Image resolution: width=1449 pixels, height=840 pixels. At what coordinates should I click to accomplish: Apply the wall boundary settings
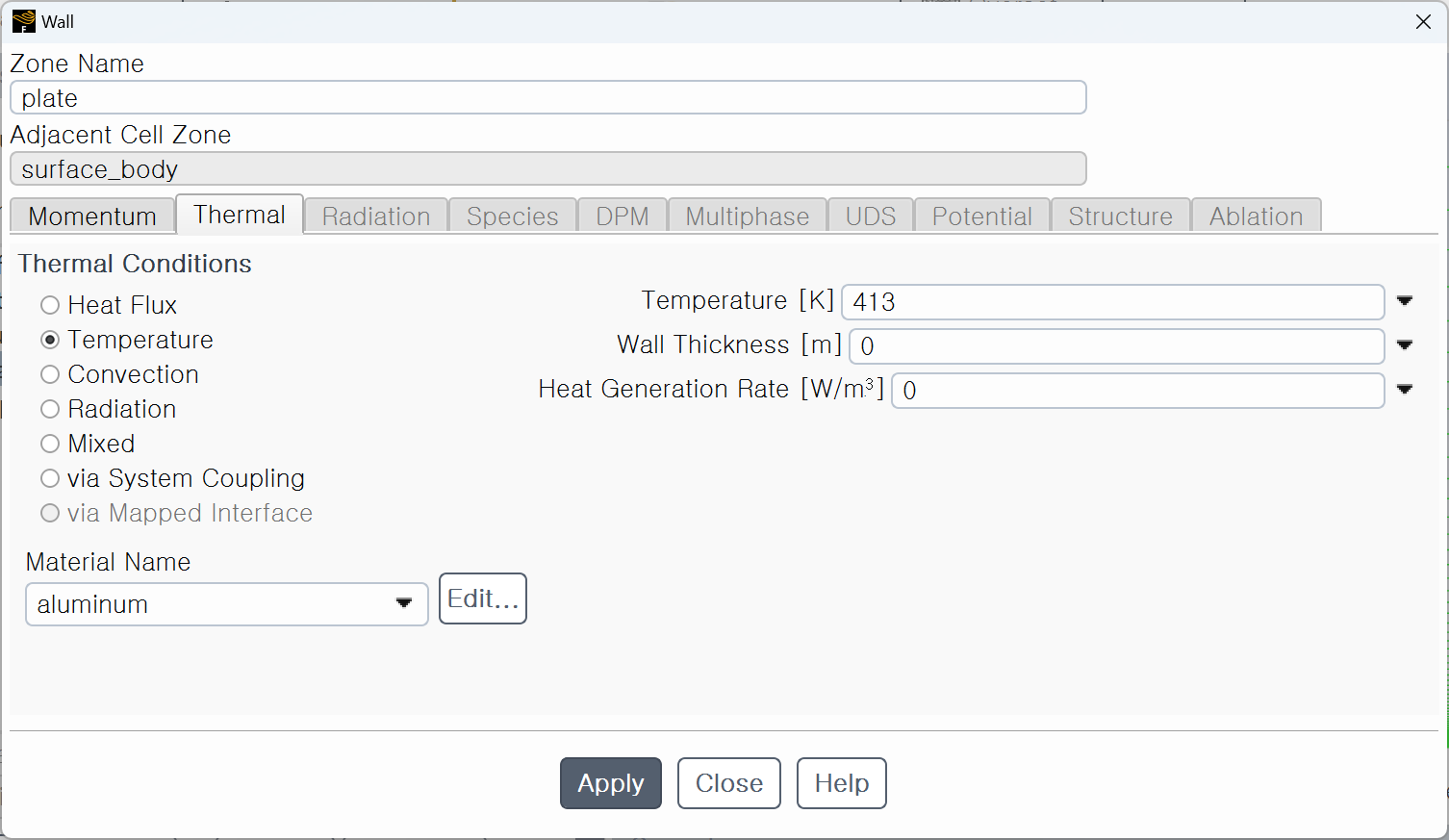[x=611, y=783]
